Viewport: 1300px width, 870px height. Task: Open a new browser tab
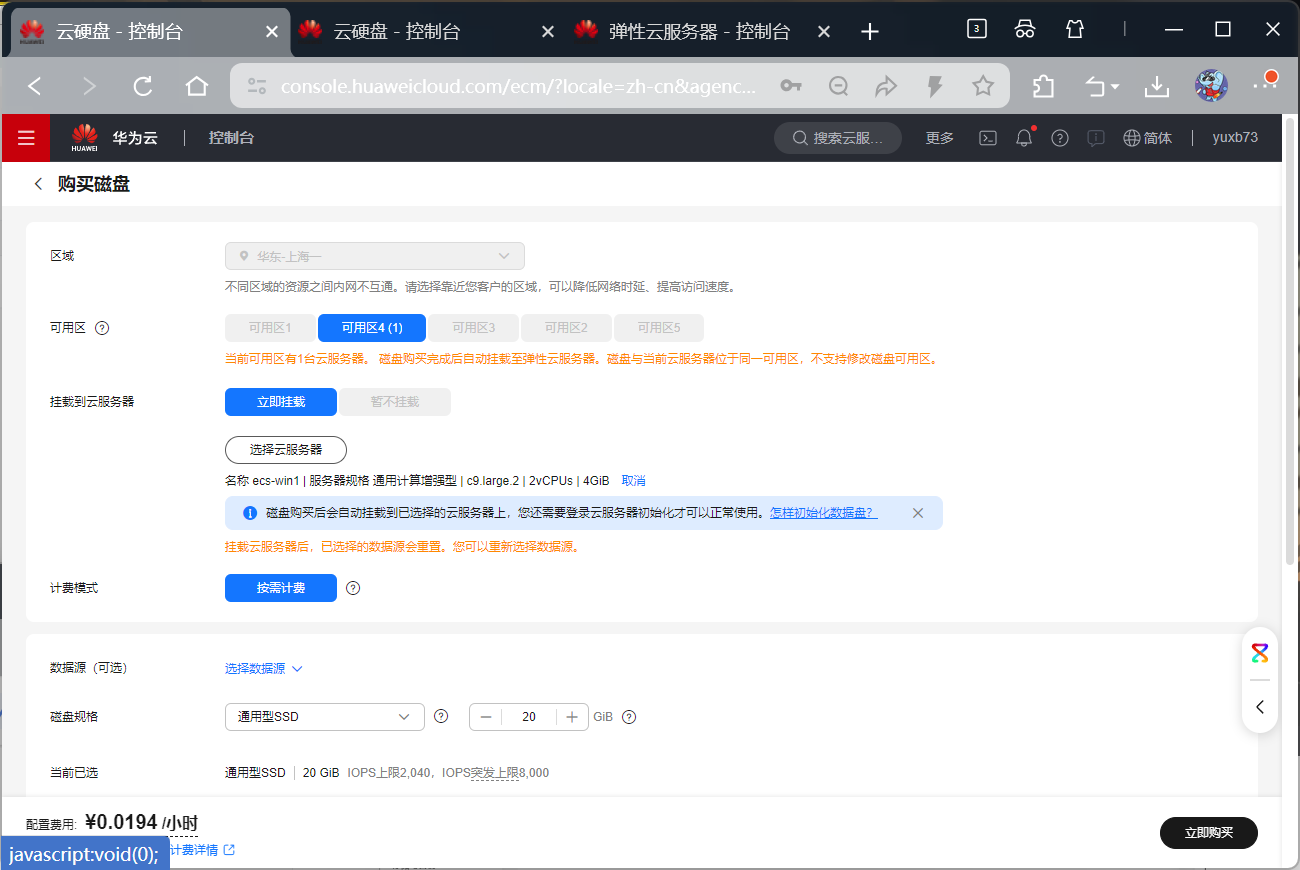pyautogui.click(x=870, y=31)
